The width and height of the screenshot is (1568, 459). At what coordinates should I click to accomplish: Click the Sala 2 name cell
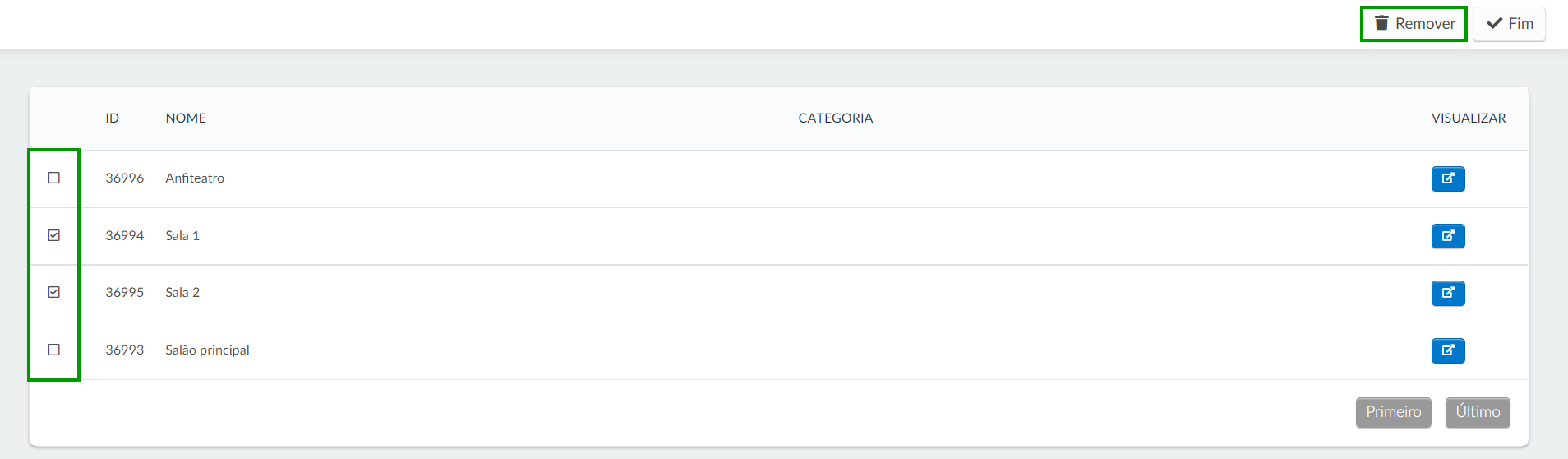[182, 293]
